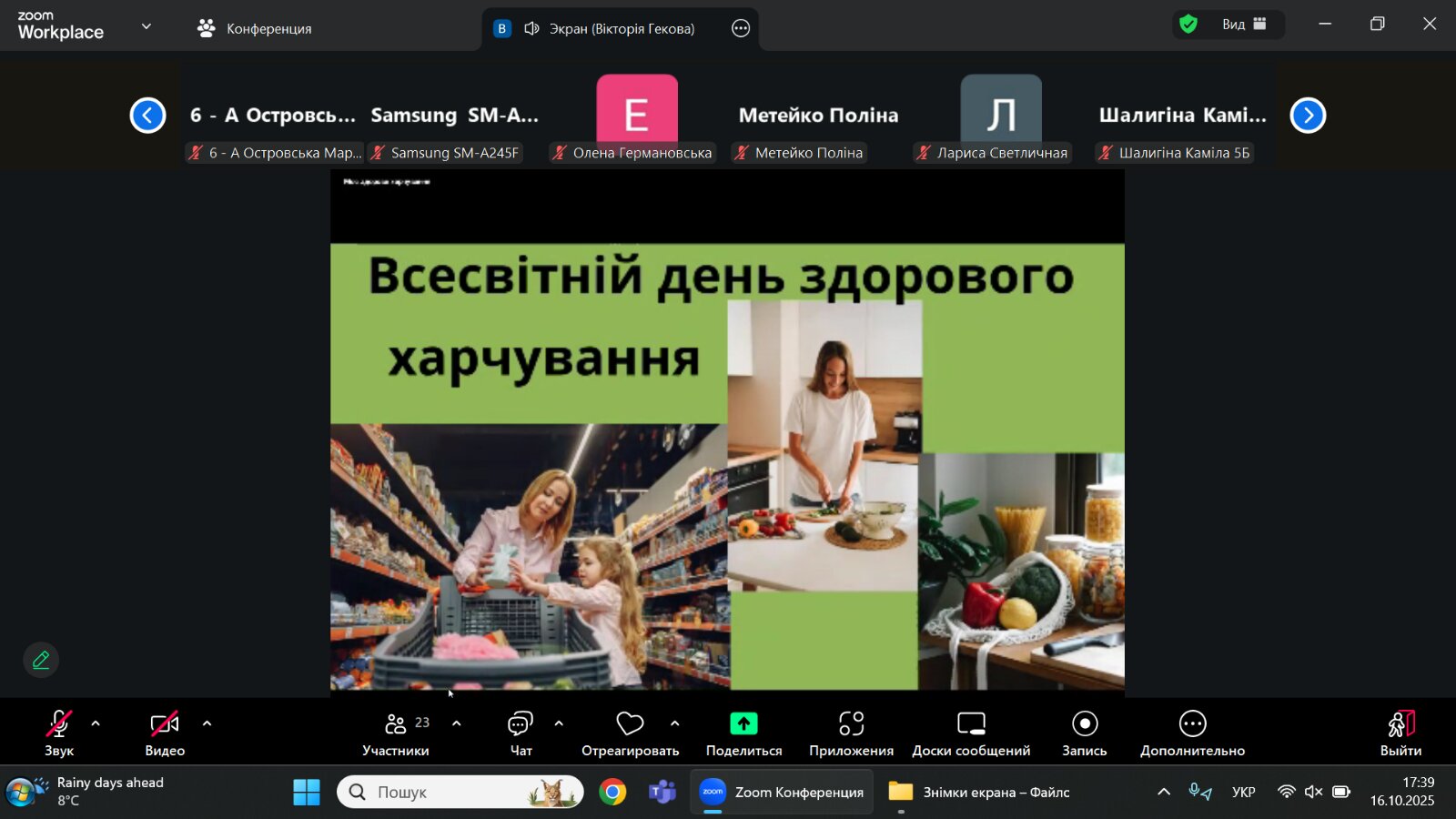The width and height of the screenshot is (1456, 819).
Task: Click the green annotation pencil icon
Action: pyautogui.click(x=41, y=660)
